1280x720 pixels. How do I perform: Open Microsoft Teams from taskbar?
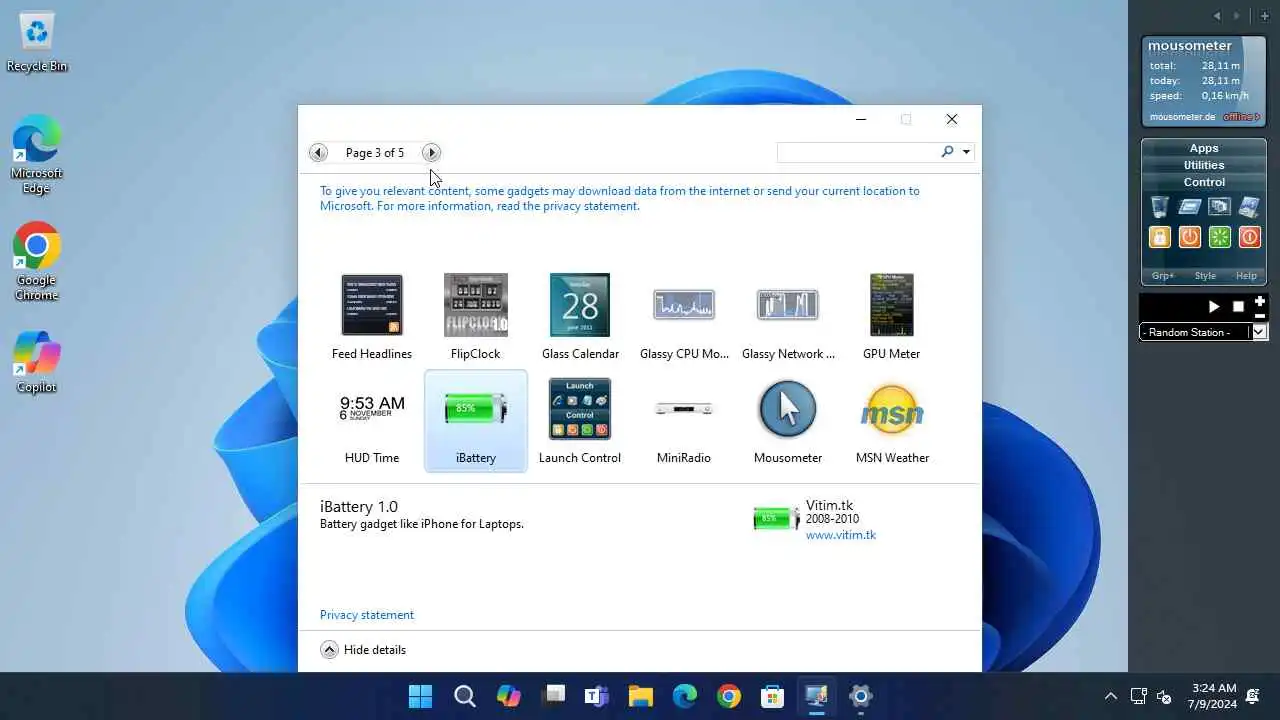tap(597, 696)
